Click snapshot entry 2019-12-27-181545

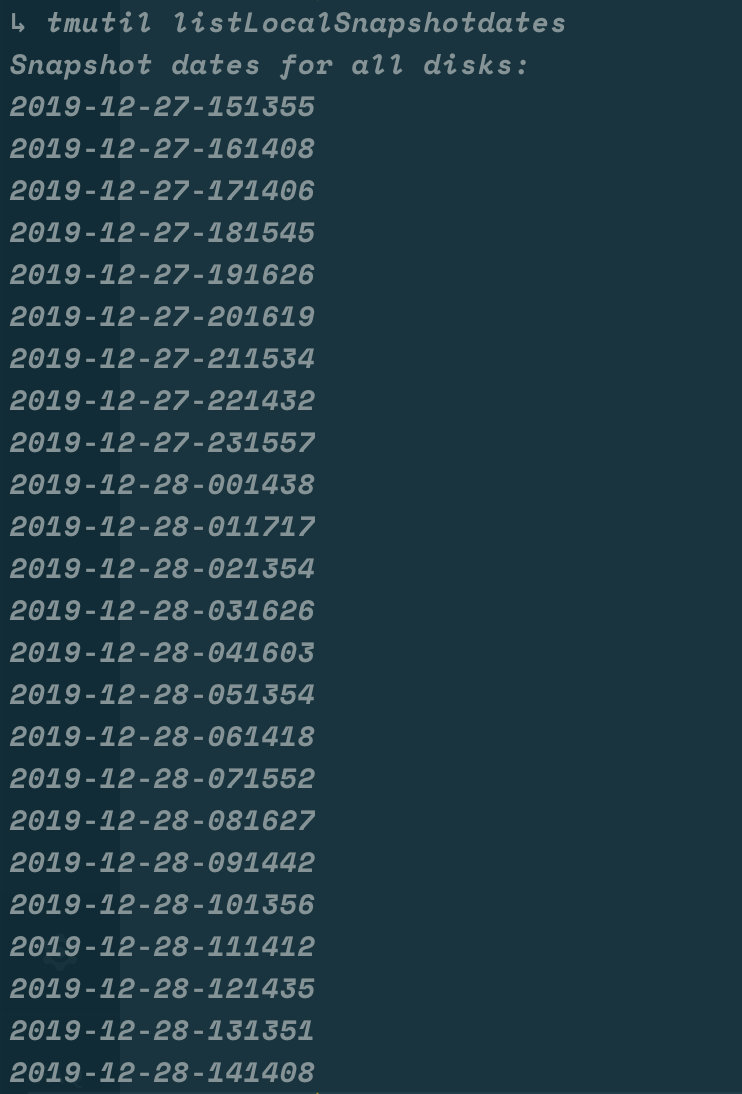point(163,232)
